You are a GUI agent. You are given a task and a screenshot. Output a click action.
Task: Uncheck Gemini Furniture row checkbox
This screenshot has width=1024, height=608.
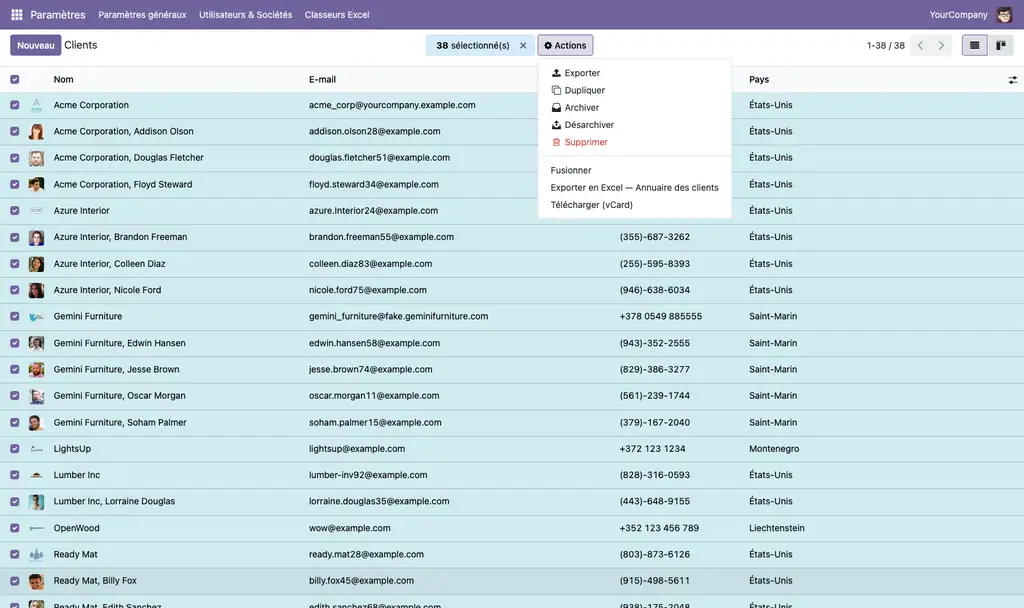tap(14, 317)
